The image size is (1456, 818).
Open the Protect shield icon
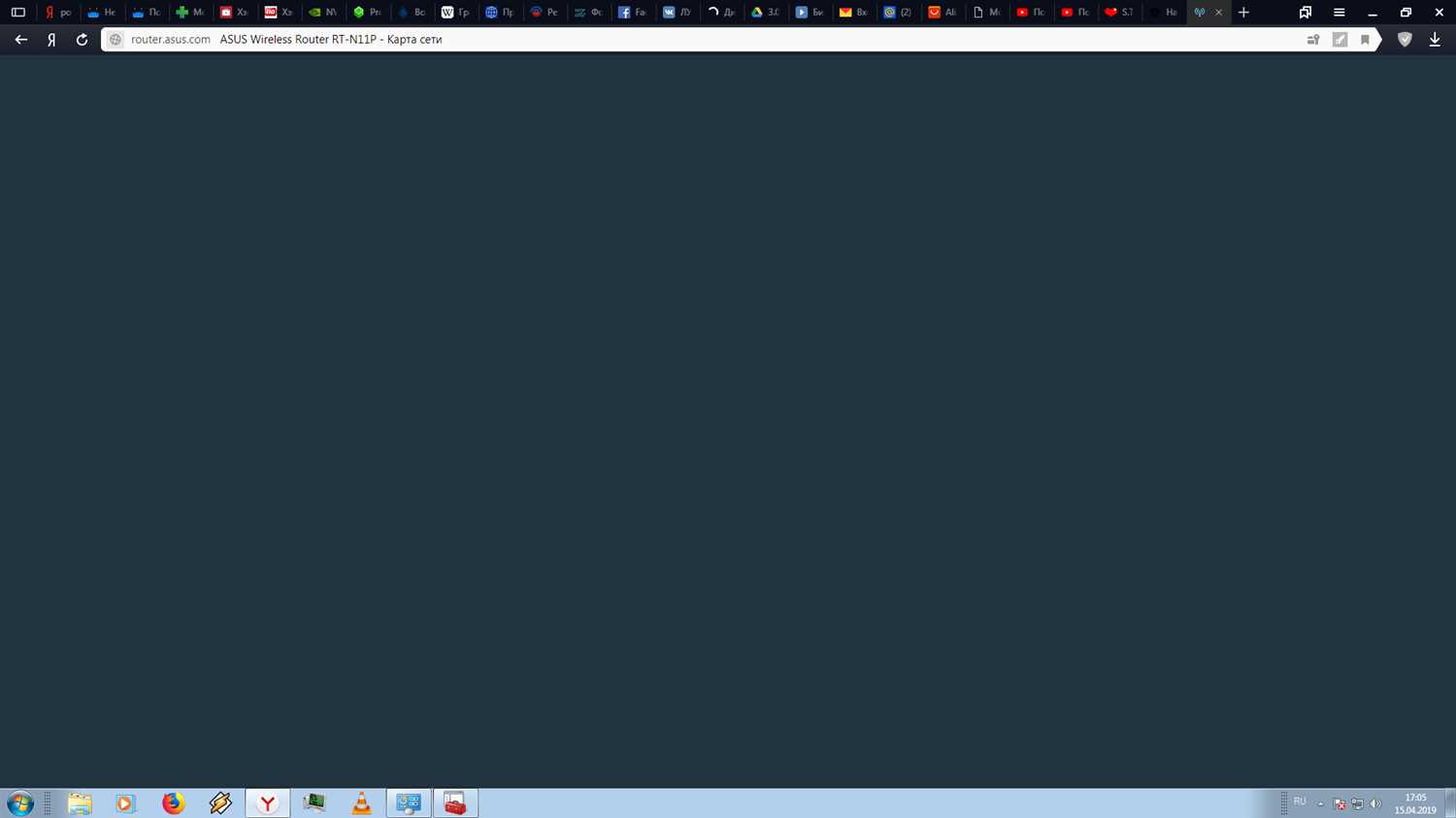click(1405, 40)
